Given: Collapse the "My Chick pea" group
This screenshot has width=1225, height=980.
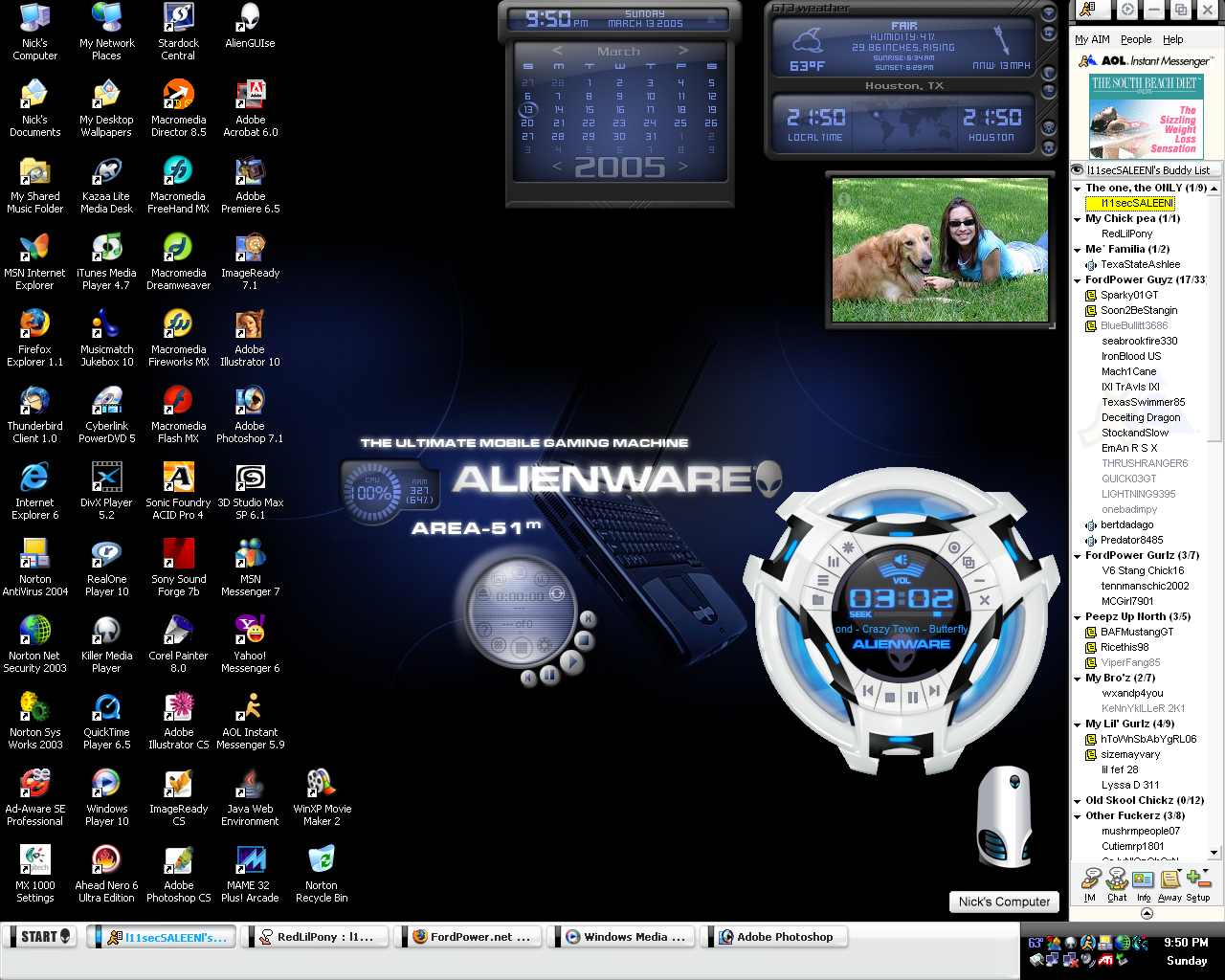Looking at the screenshot, I should [1078, 219].
